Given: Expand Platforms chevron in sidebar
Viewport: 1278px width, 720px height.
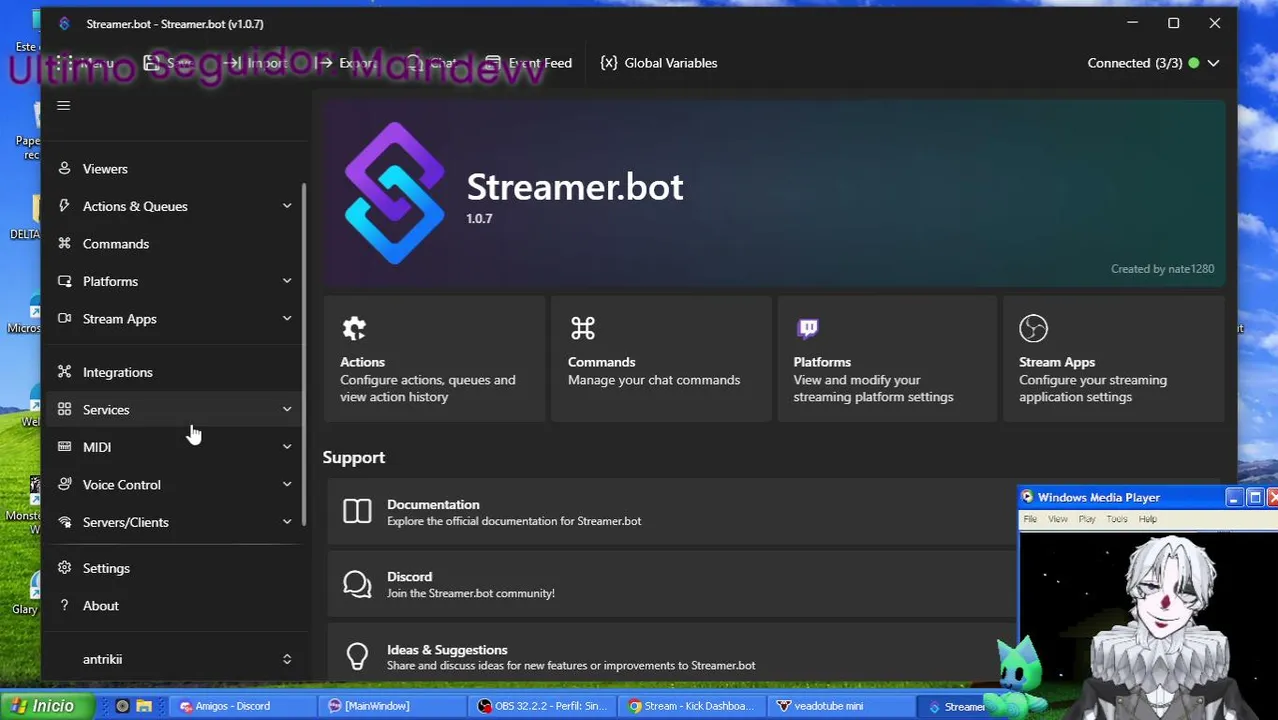Looking at the screenshot, I should click(287, 281).
